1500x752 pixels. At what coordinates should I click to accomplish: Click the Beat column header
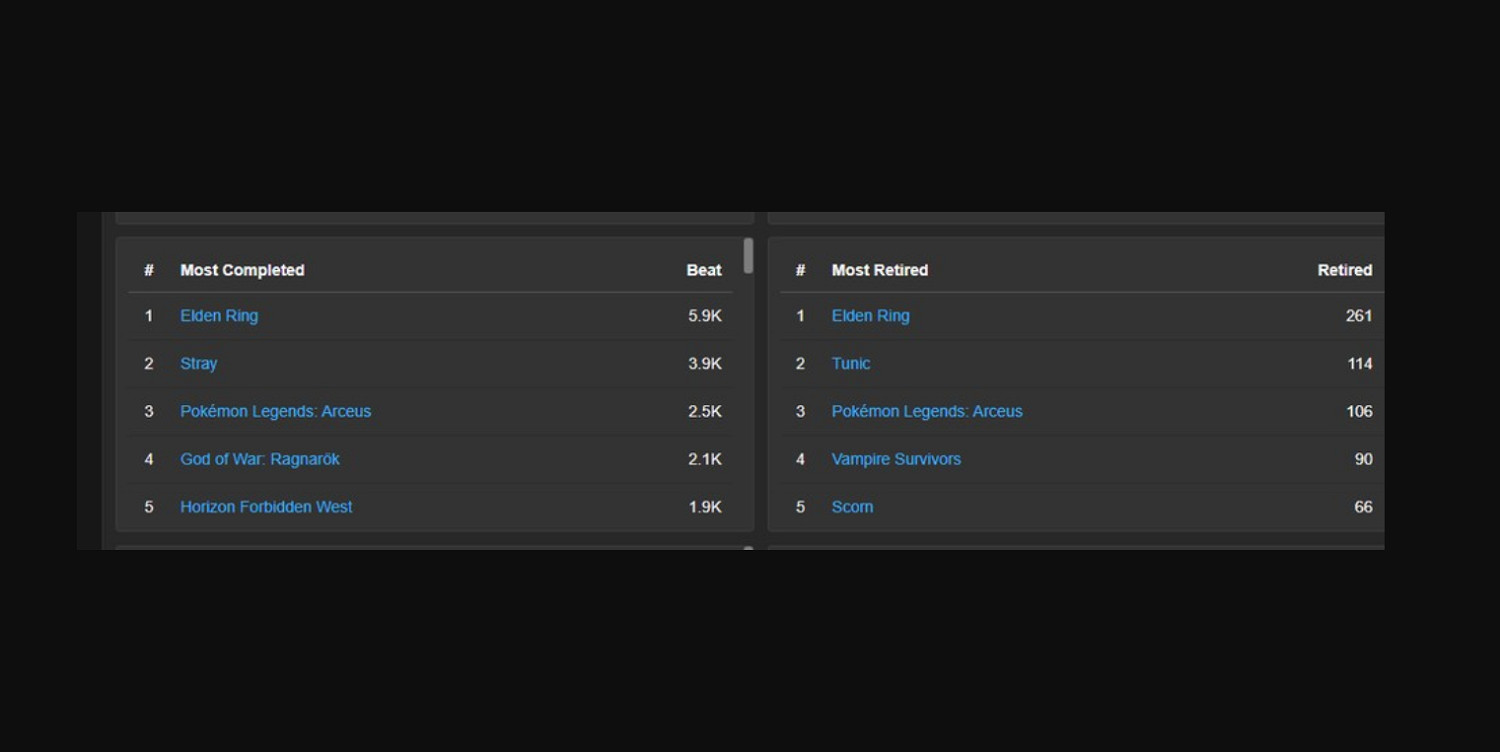(x=703, y=271)
